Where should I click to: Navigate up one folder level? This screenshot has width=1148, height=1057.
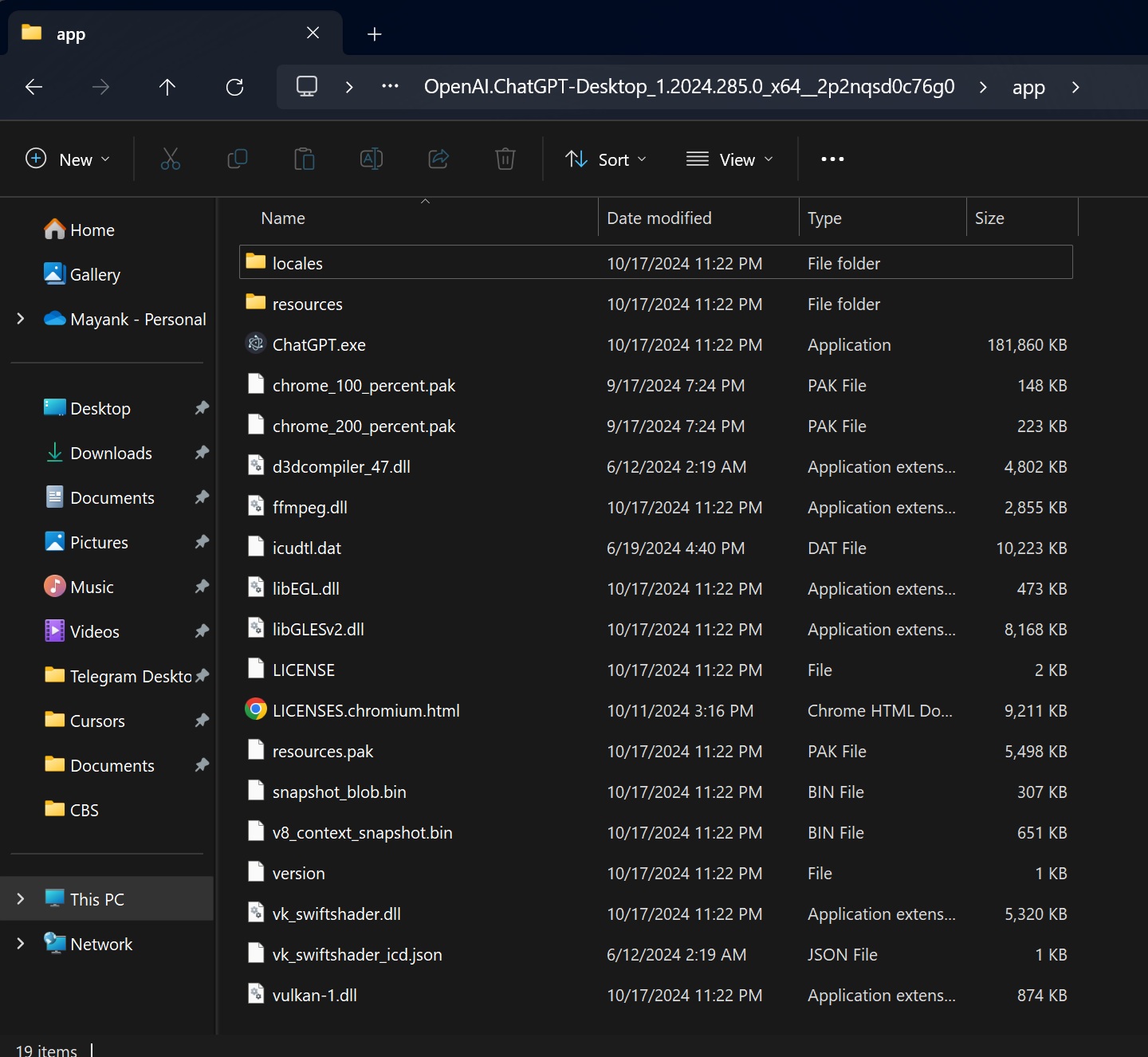pos(167,87)
